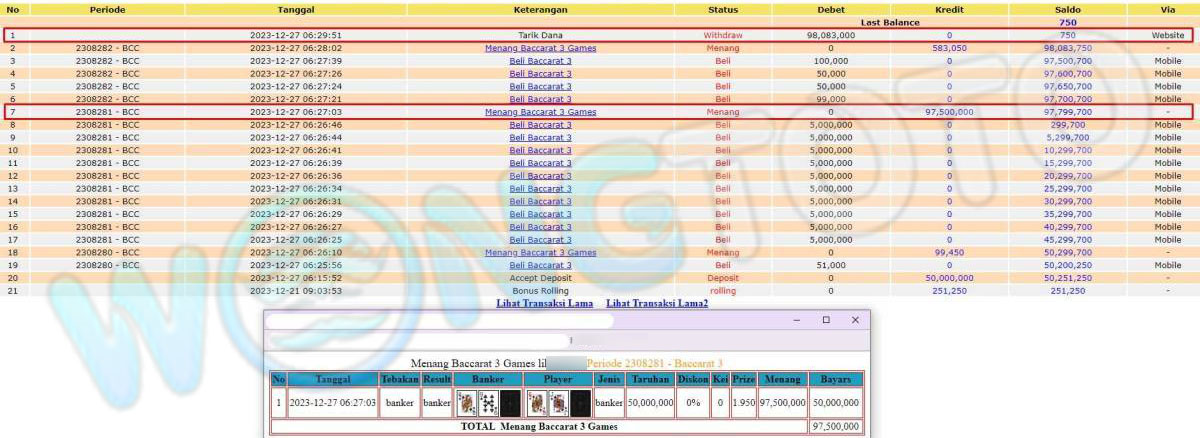Open Menang Baccarat 3 Games in row 7
Viewport: 1200px width, 438px height.
[x=540, y=112]
